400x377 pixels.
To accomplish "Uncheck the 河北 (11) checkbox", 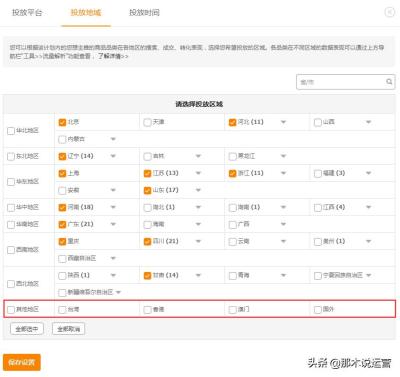I will [x=233, y=122].
